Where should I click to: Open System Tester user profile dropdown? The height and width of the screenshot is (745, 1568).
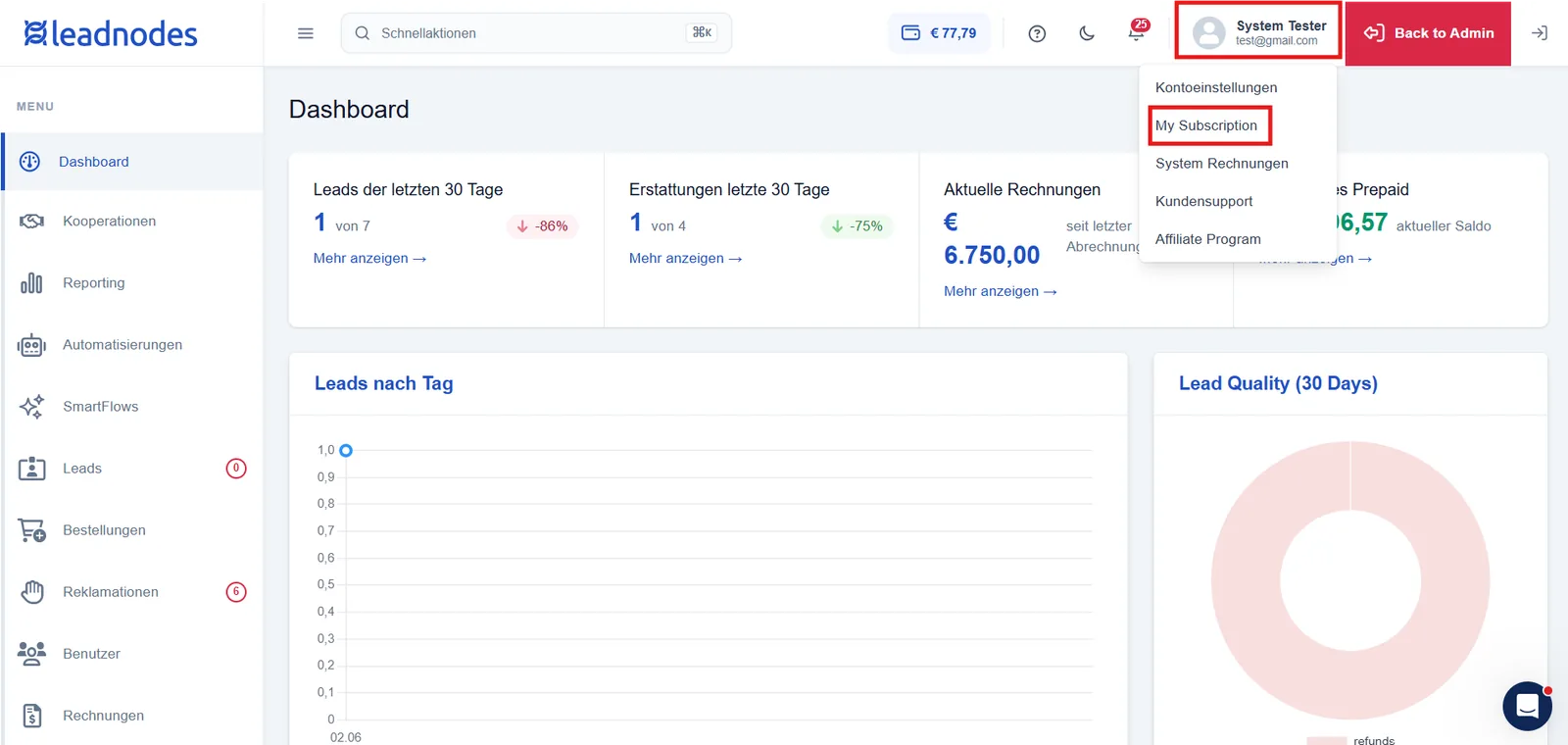click(x=1258, y=32)
